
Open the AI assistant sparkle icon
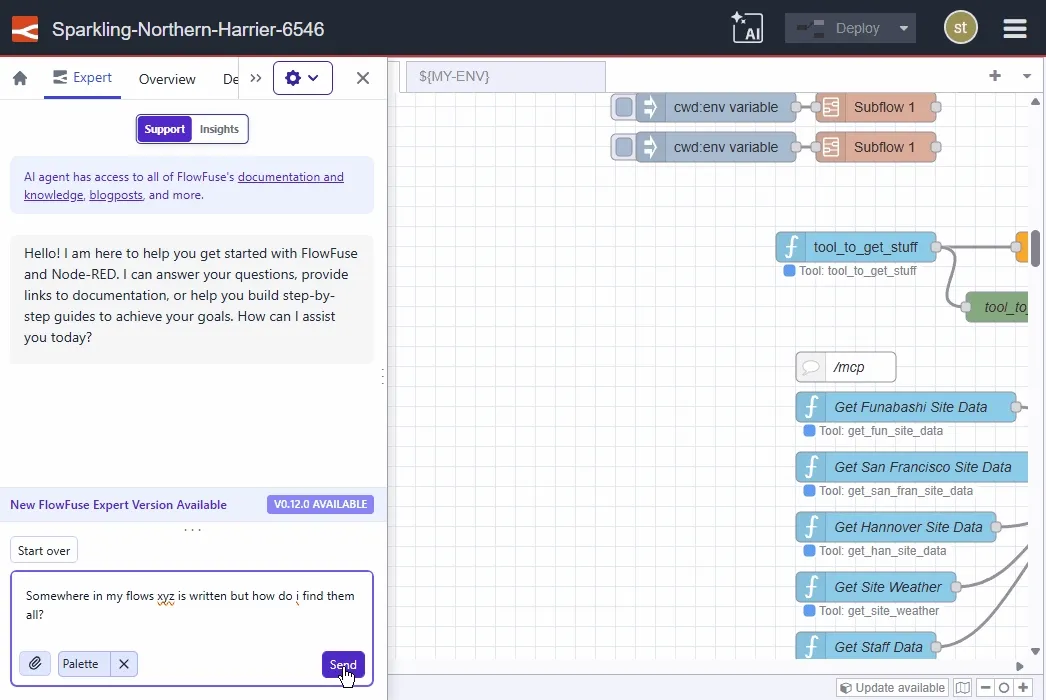(x=746, y=28)
